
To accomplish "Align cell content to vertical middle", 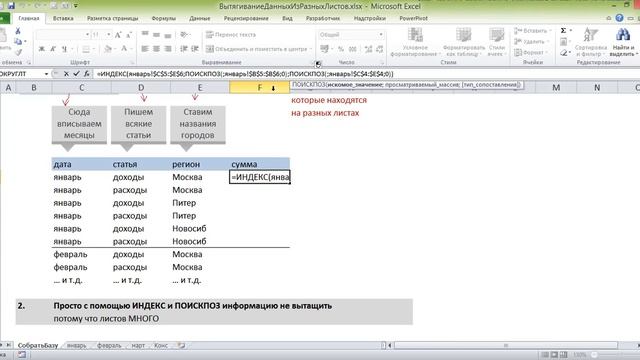I will [156, 35].
